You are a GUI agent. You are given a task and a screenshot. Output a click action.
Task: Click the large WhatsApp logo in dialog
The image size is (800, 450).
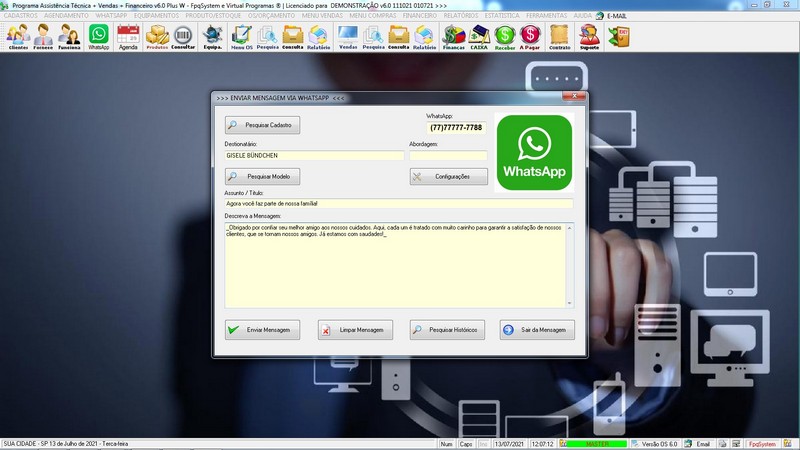coord(534,153)
